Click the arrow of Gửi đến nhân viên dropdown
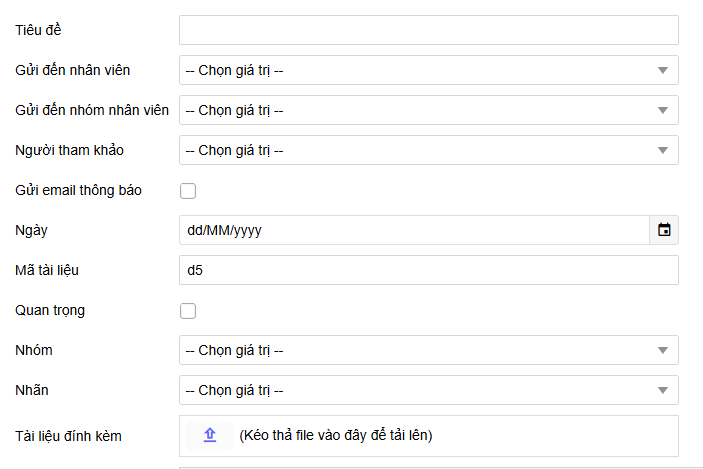703x469 pixels. click(662, 70)
